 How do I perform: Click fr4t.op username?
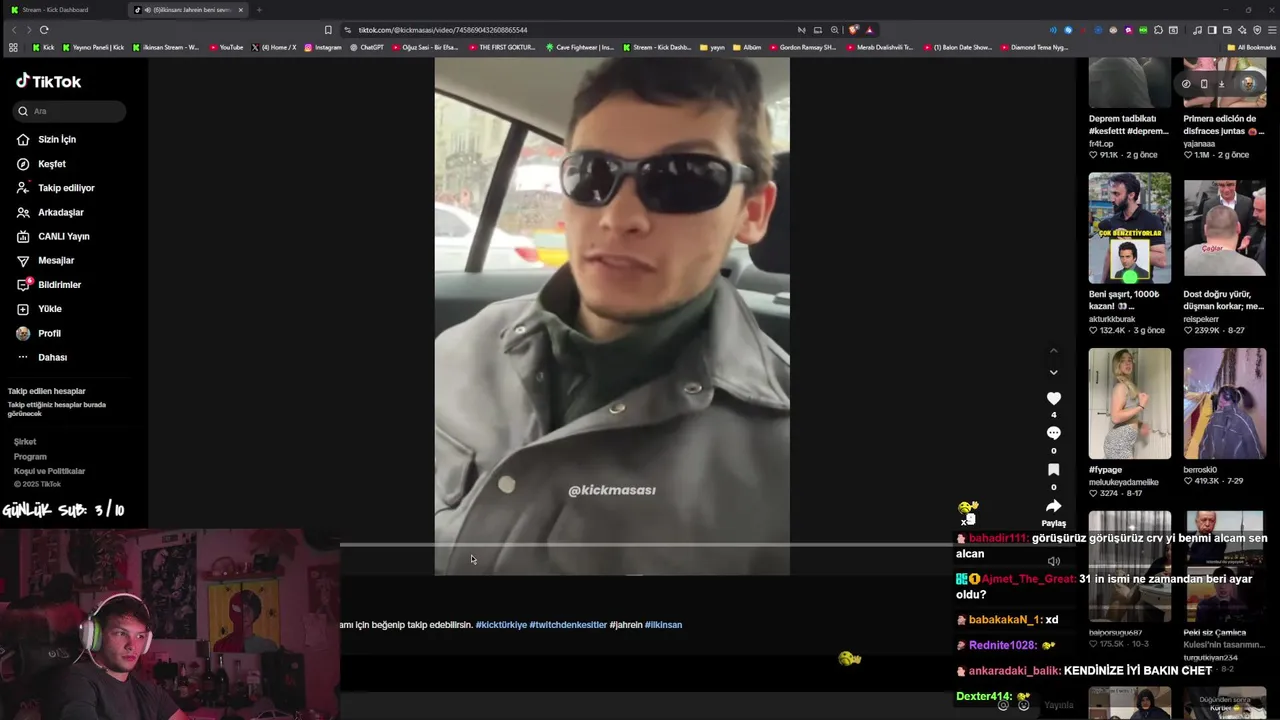(1101, 143)
